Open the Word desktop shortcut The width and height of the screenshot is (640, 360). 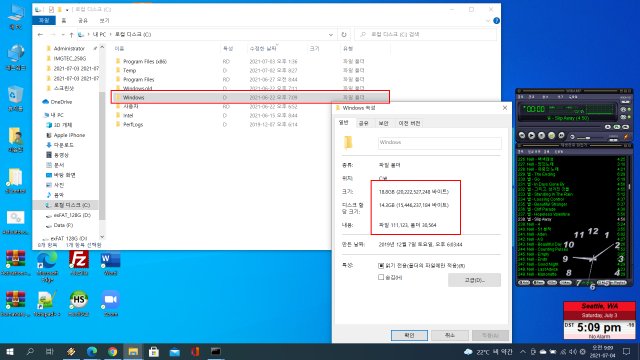(111, 262)
